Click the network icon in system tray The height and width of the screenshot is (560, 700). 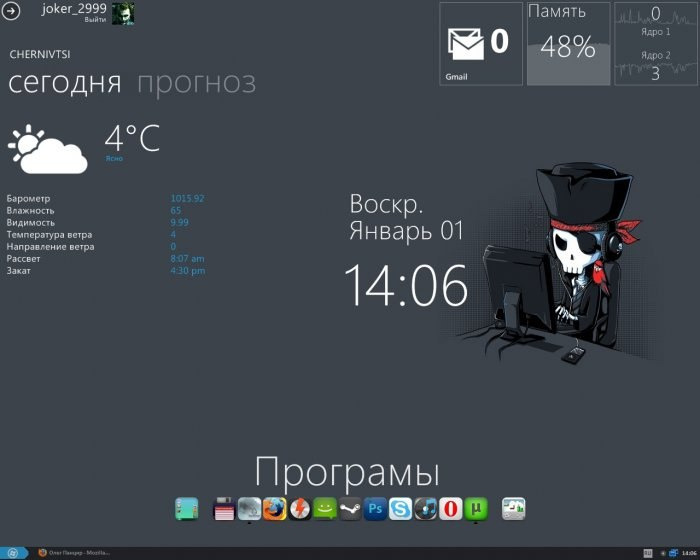674,553
